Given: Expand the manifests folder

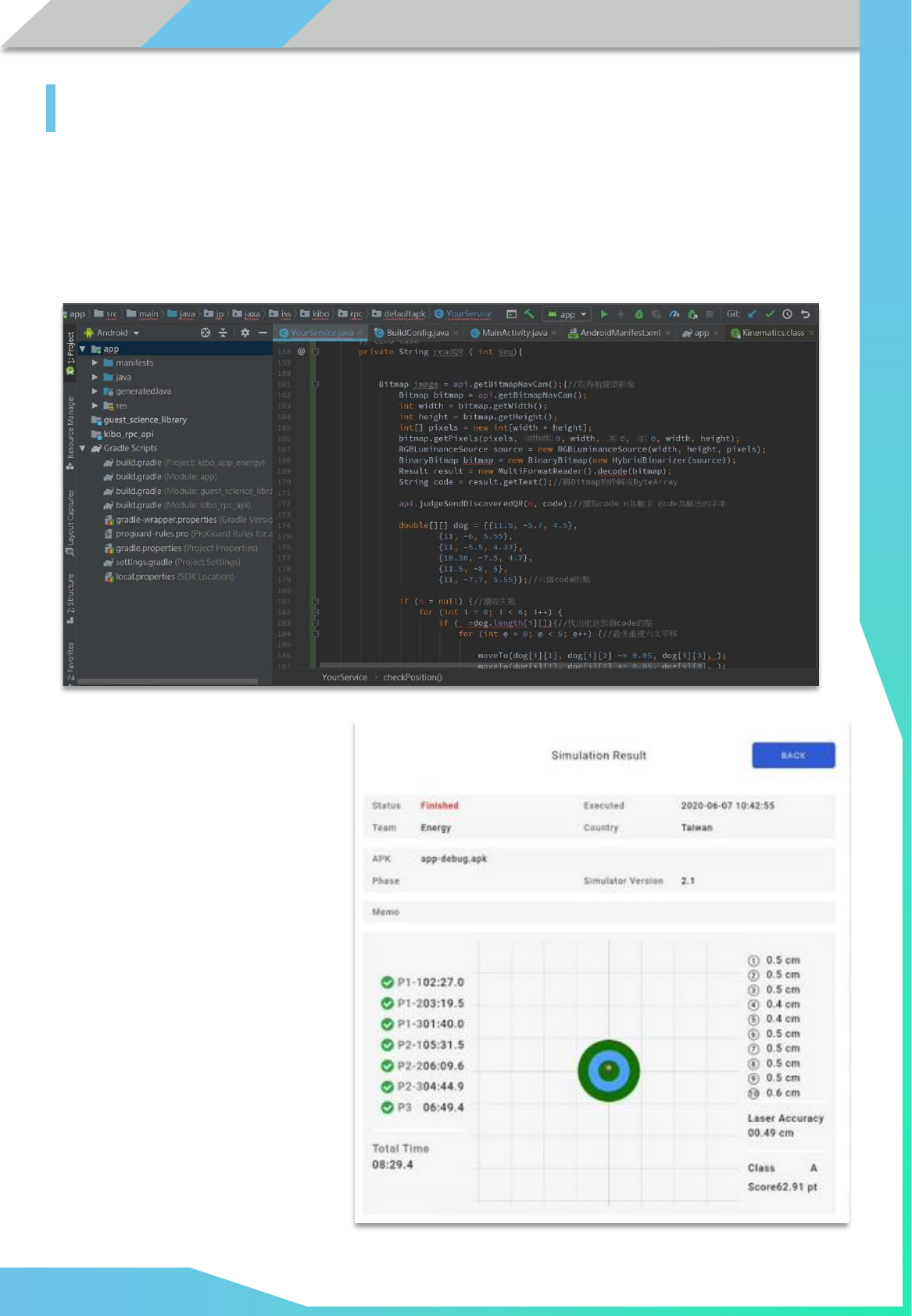Looking at the screenshot, I should point(95,363).
